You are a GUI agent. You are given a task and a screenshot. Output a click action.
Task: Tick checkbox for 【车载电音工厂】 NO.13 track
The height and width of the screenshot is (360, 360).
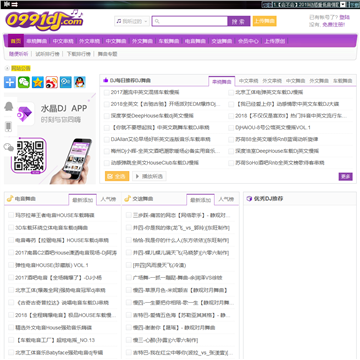pos(11,340)
